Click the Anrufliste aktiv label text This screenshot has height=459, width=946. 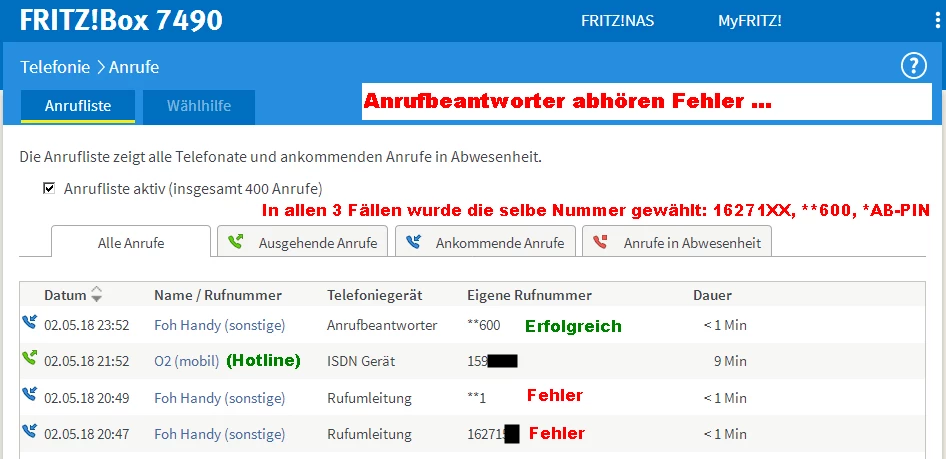pyautogui.click(x=193, y=189)
